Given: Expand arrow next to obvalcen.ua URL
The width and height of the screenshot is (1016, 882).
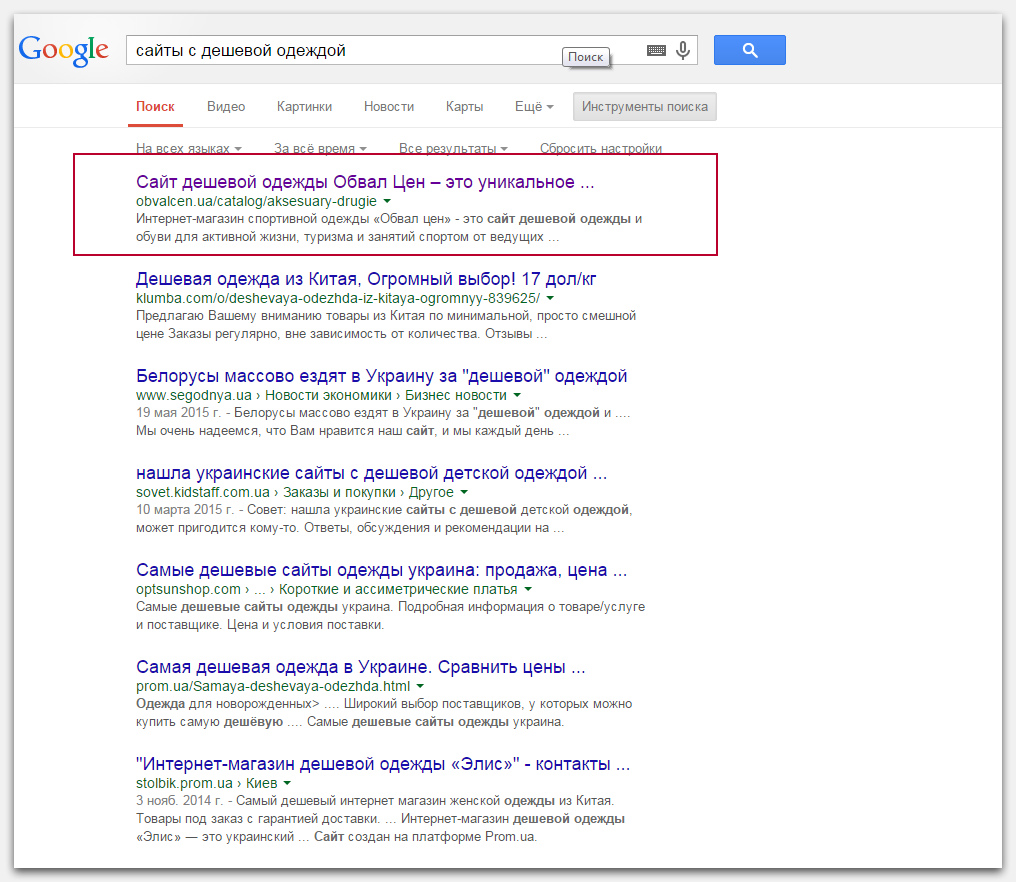Looking at the screenshot, I should 387,201.
